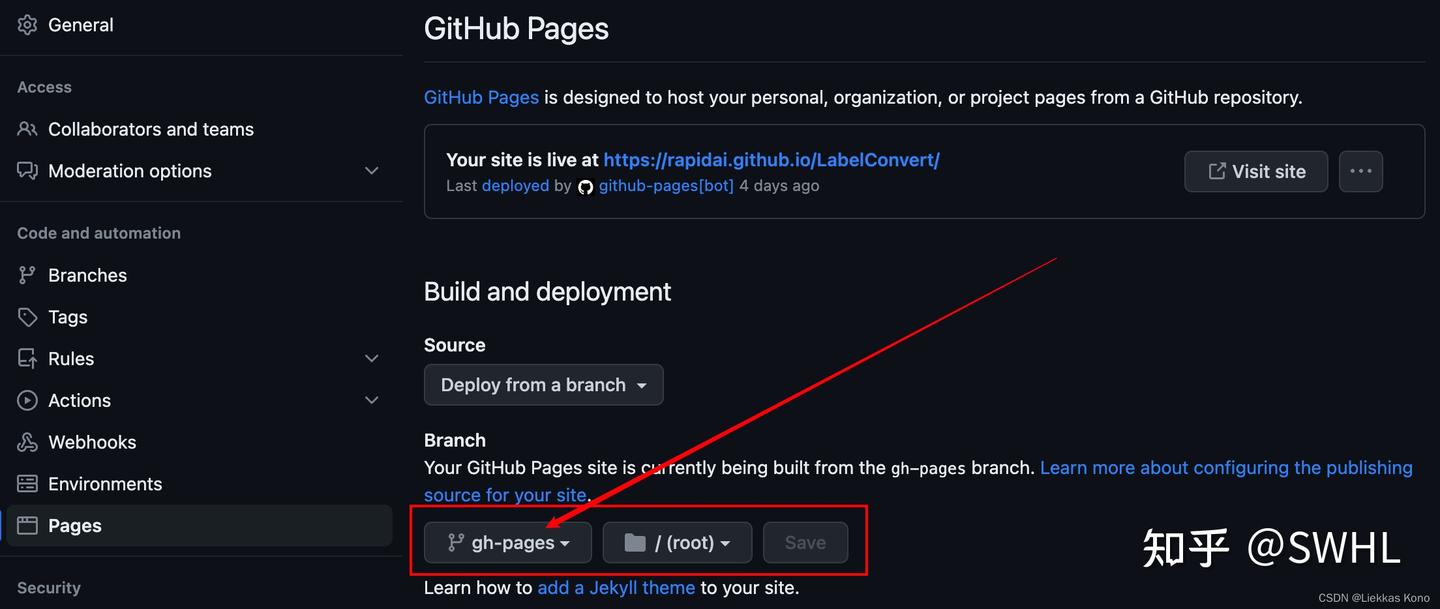Click the folder icon in root selector
The height and width of the screenshot is (609, 1440).
point(635,542)
